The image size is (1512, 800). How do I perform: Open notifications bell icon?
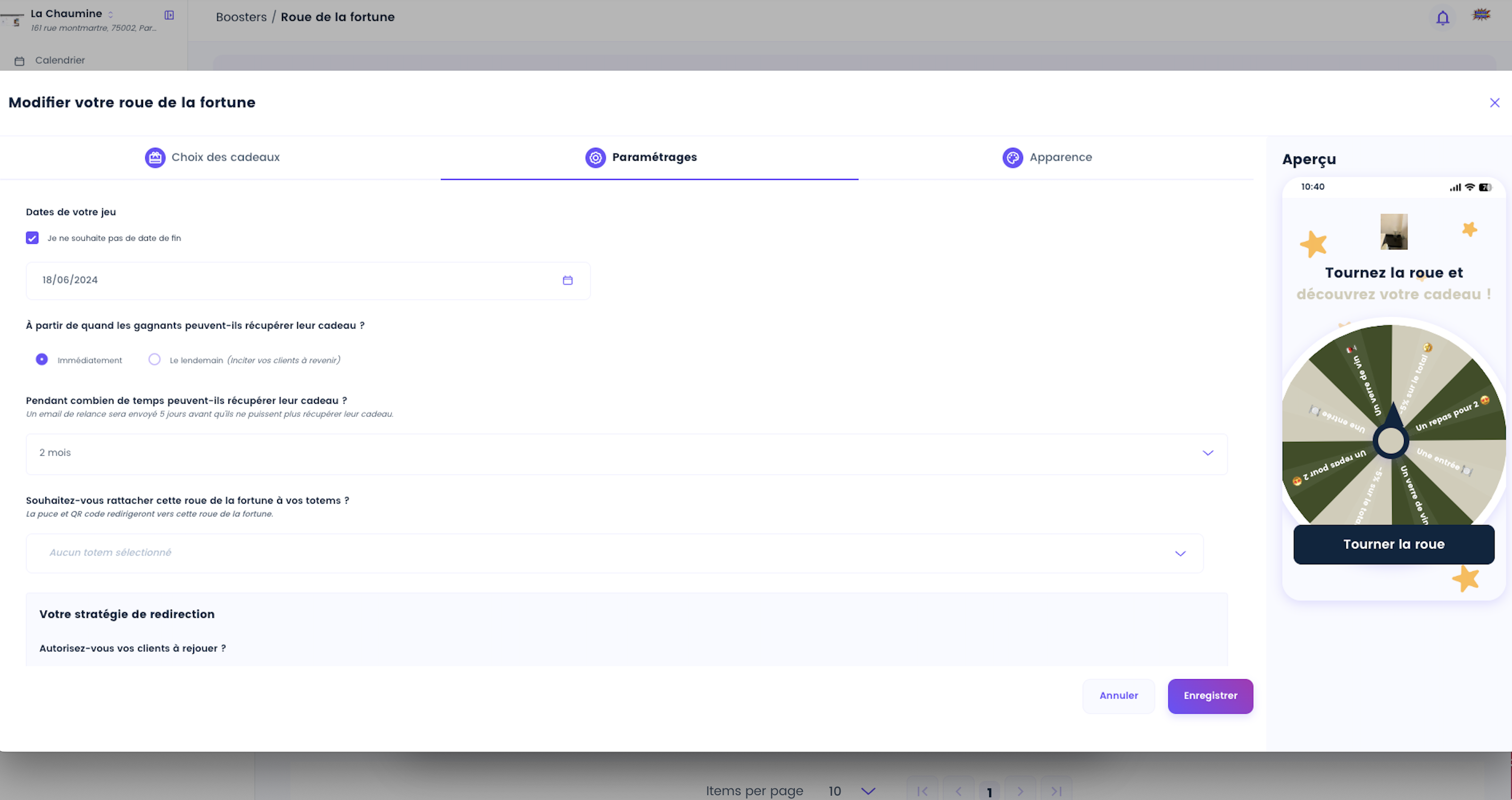1442,18
